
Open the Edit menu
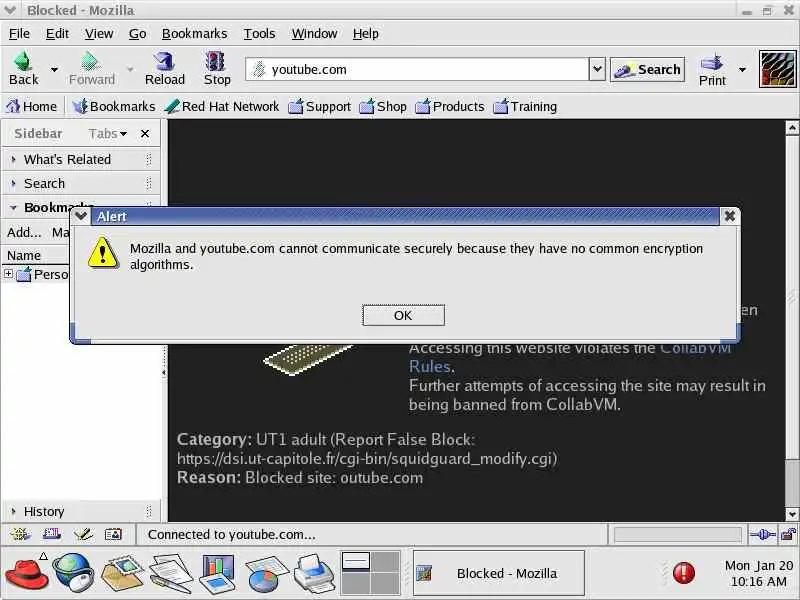57,34
